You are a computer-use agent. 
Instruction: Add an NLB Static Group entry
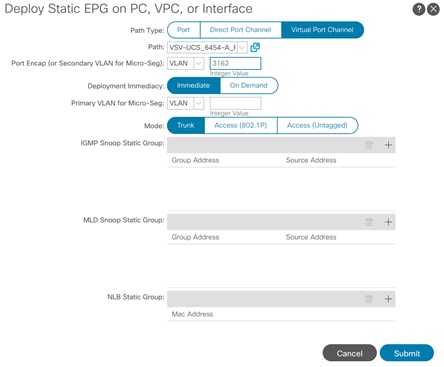(388, 299)
